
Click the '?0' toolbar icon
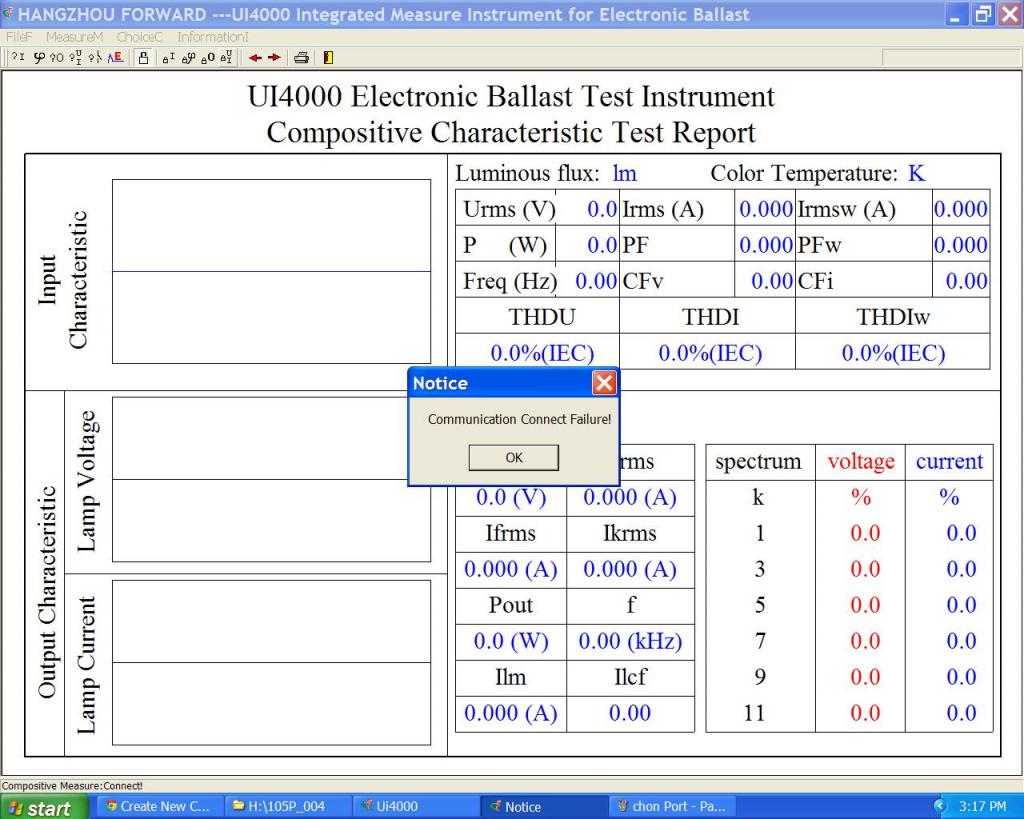(x=57, y=58)
